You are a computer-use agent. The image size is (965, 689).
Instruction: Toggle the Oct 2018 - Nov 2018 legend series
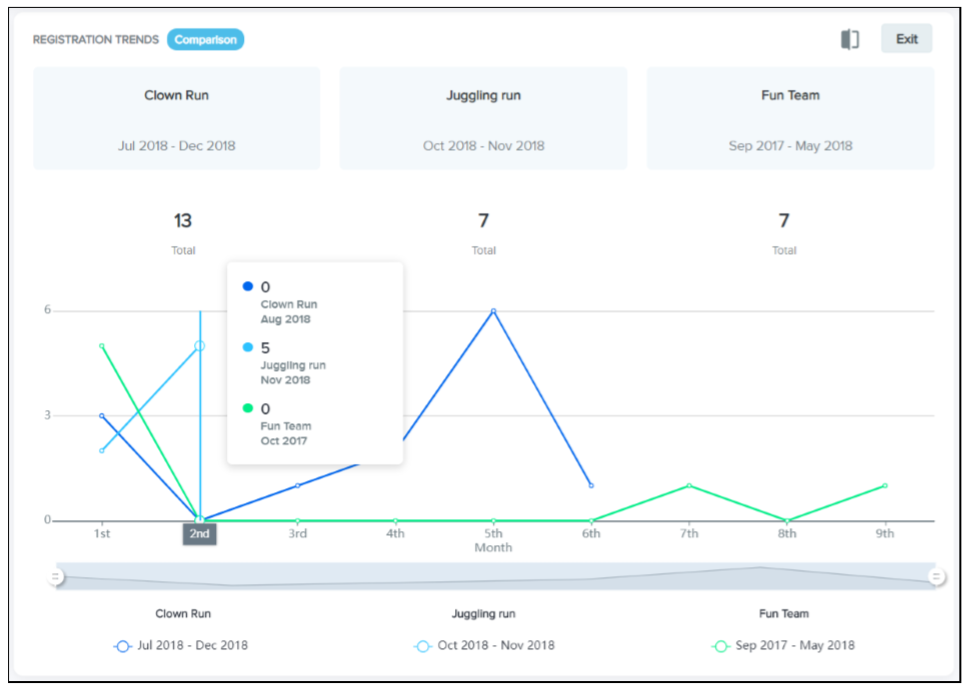tap(484, 646)
